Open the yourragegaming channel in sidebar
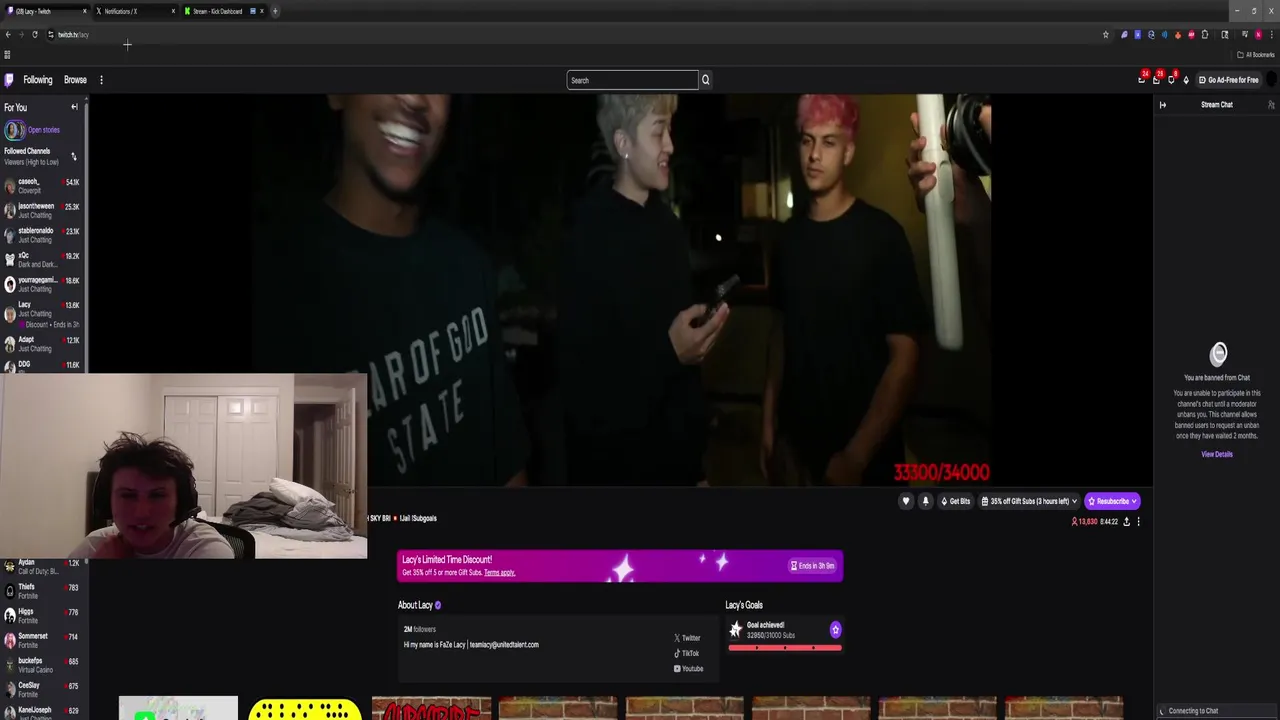Viewport: 1280px width, 720px height. point(42,284)
